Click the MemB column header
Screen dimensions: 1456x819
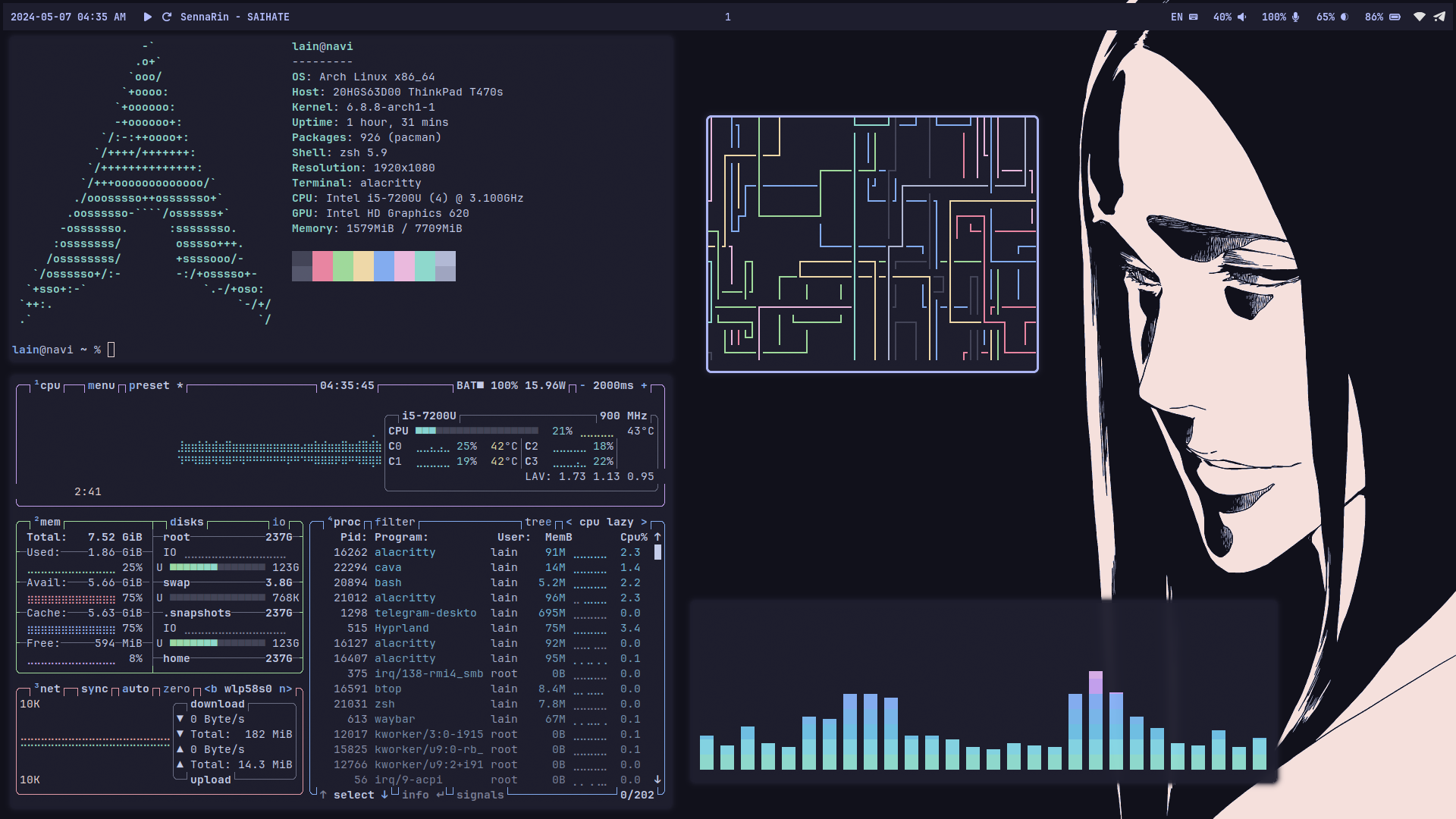point(559,537)
